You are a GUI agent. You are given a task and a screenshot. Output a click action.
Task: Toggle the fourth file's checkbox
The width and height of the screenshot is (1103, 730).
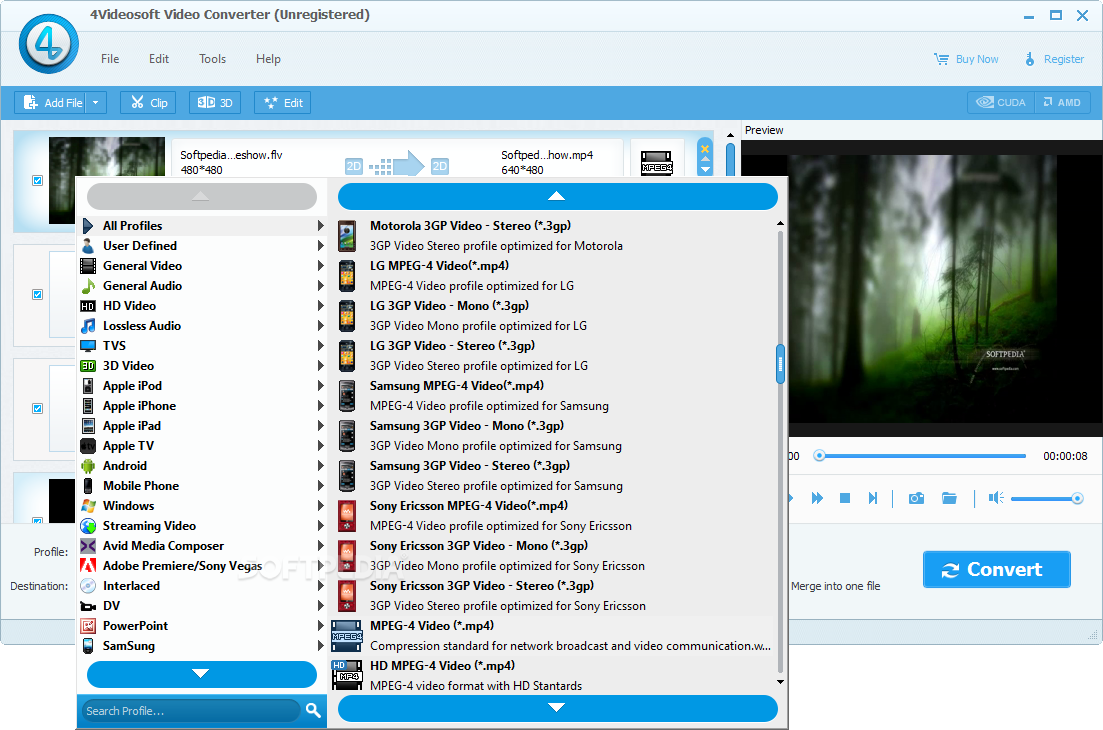(37, 521)
